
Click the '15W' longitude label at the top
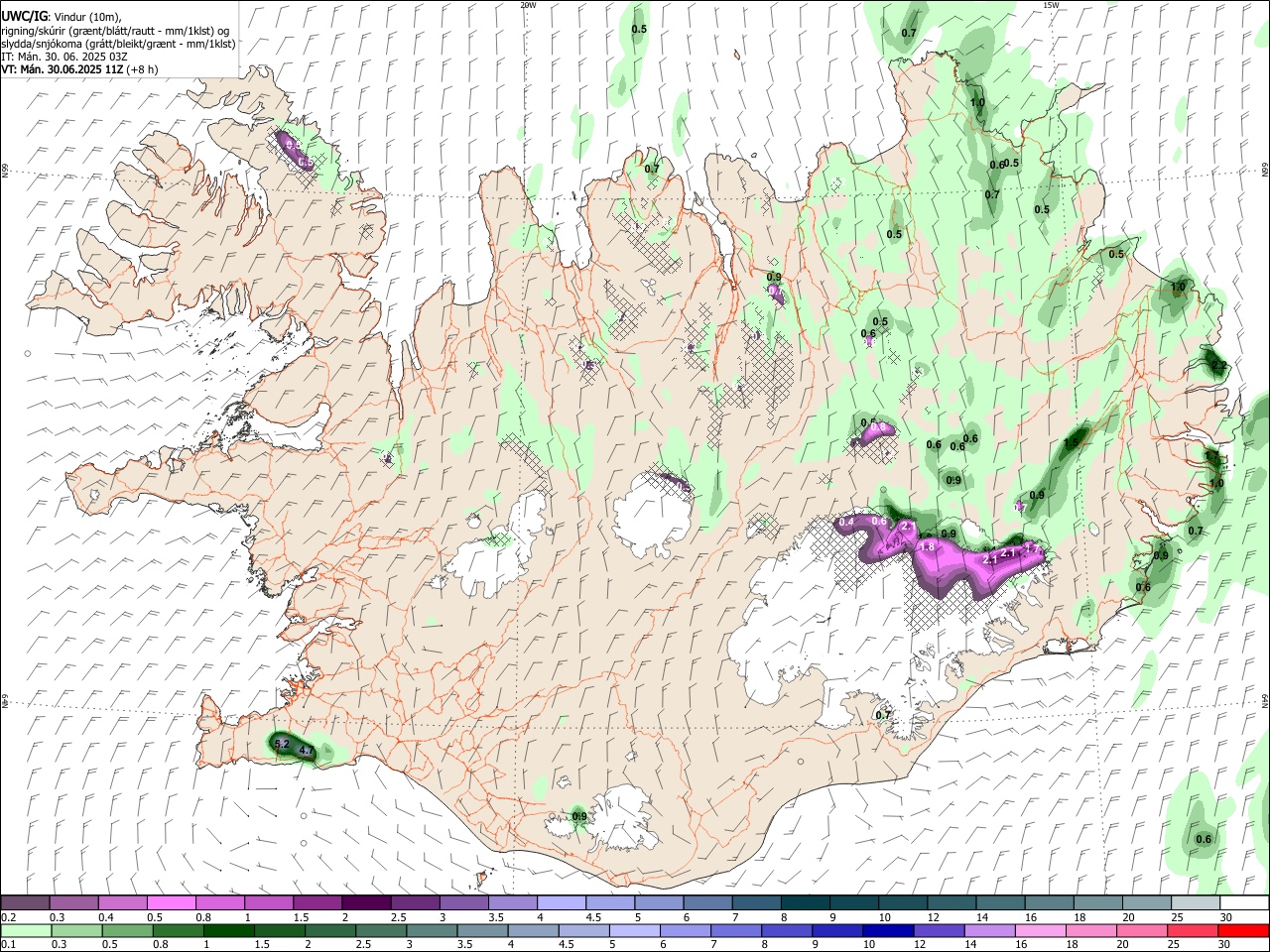1051,5
